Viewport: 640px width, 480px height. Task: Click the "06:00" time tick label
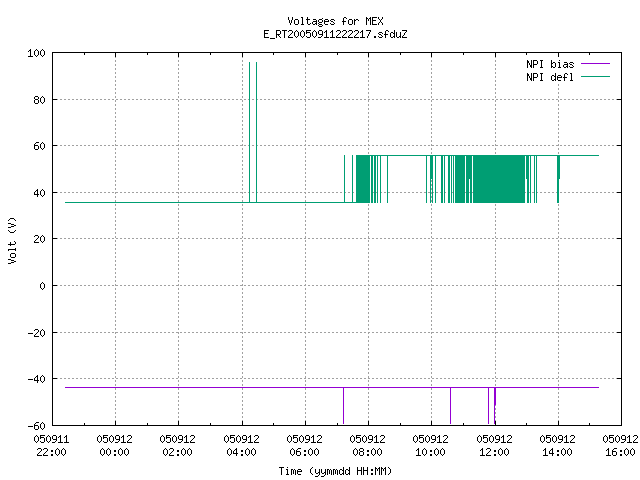pos(304,452)
